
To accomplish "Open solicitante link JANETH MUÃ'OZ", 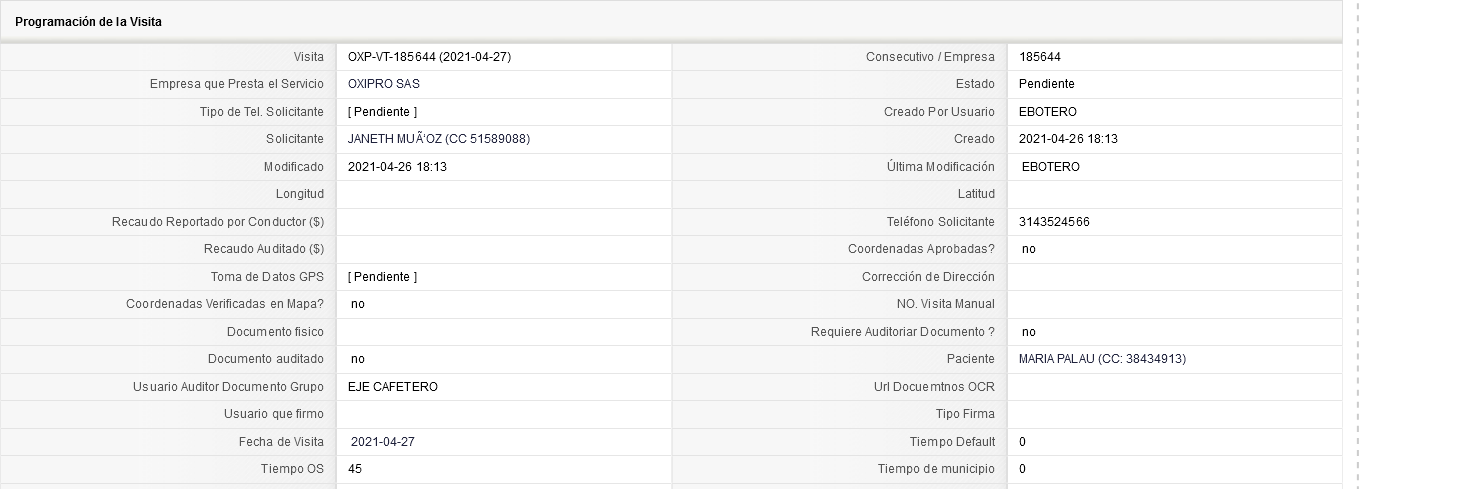I will pos(439,139).
